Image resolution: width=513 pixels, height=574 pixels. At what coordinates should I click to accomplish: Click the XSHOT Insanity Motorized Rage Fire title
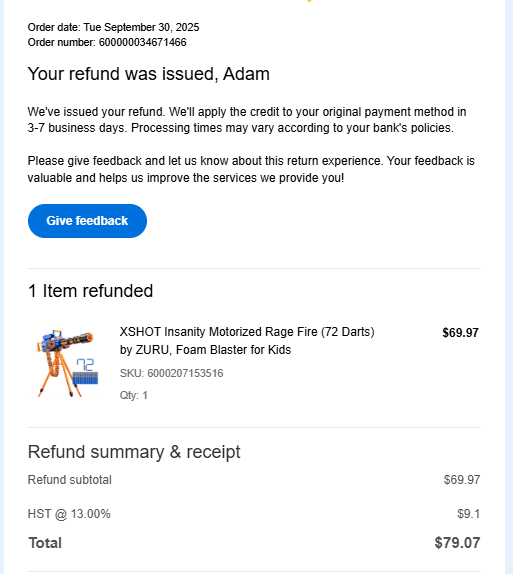pyautogui.click(x=247, y=340)
